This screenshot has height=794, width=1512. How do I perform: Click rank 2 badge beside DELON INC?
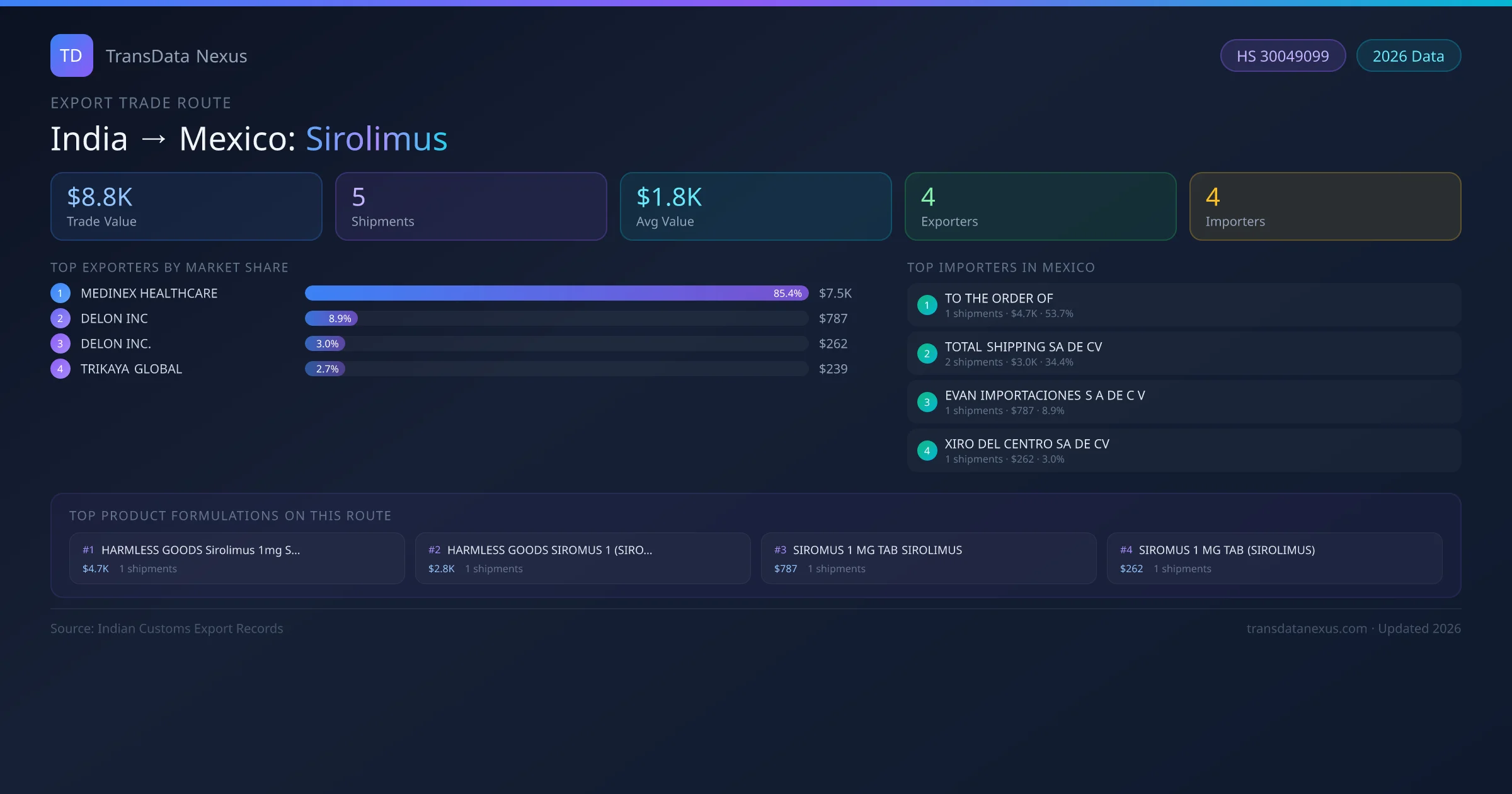pos(60,318)
